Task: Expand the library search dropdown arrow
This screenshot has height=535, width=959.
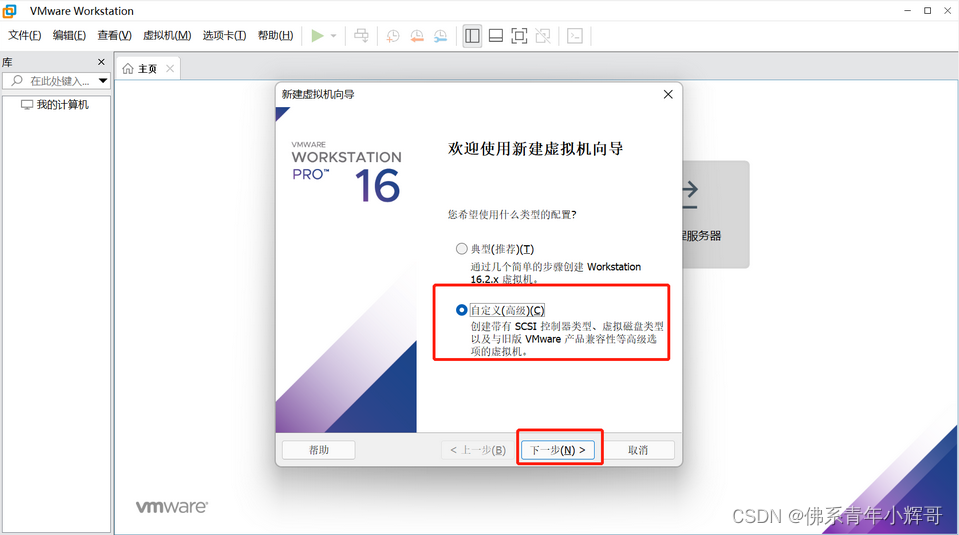Action: [103, 81]
